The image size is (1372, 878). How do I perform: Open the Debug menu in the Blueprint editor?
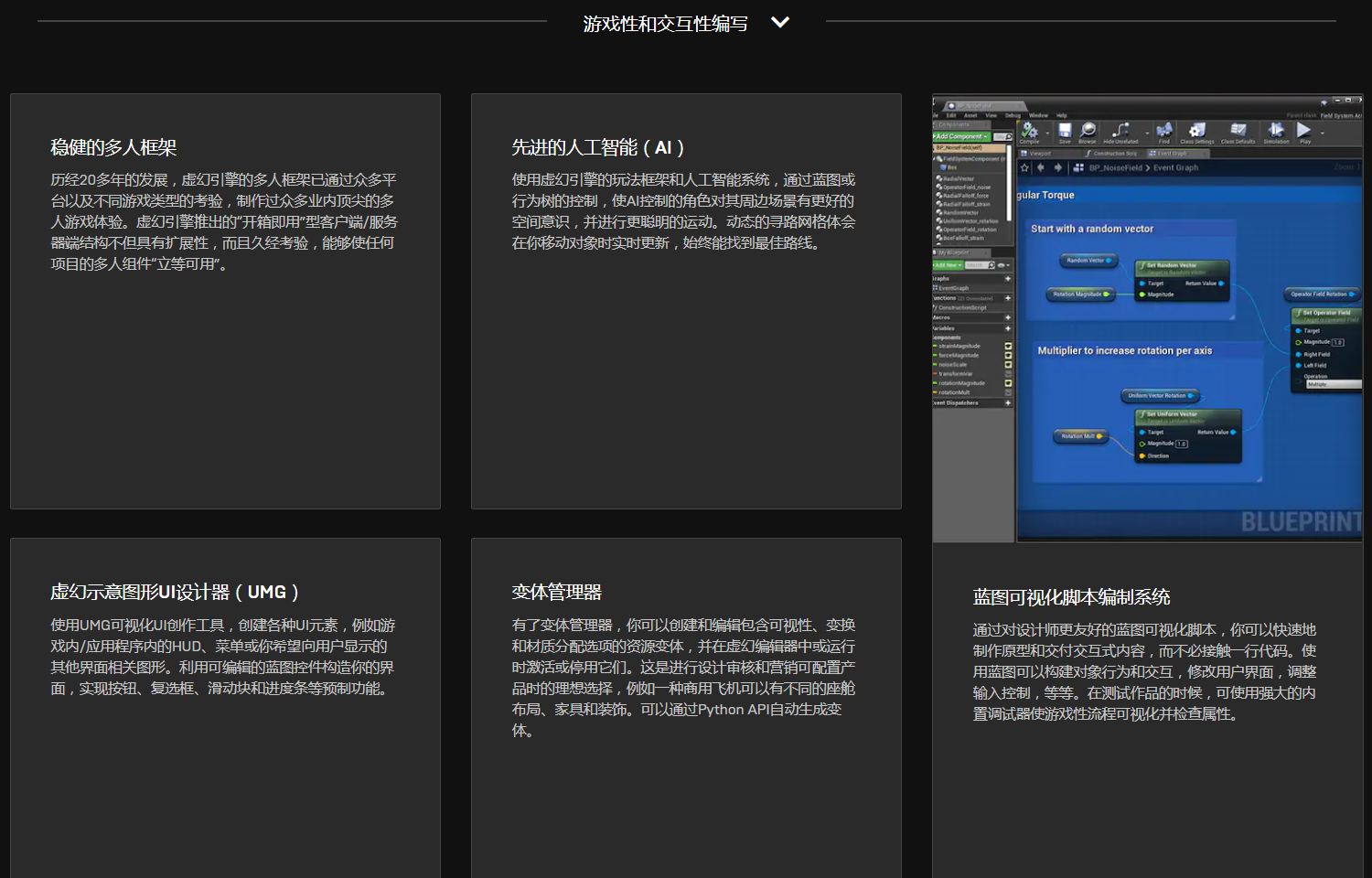pos(1013,115)
